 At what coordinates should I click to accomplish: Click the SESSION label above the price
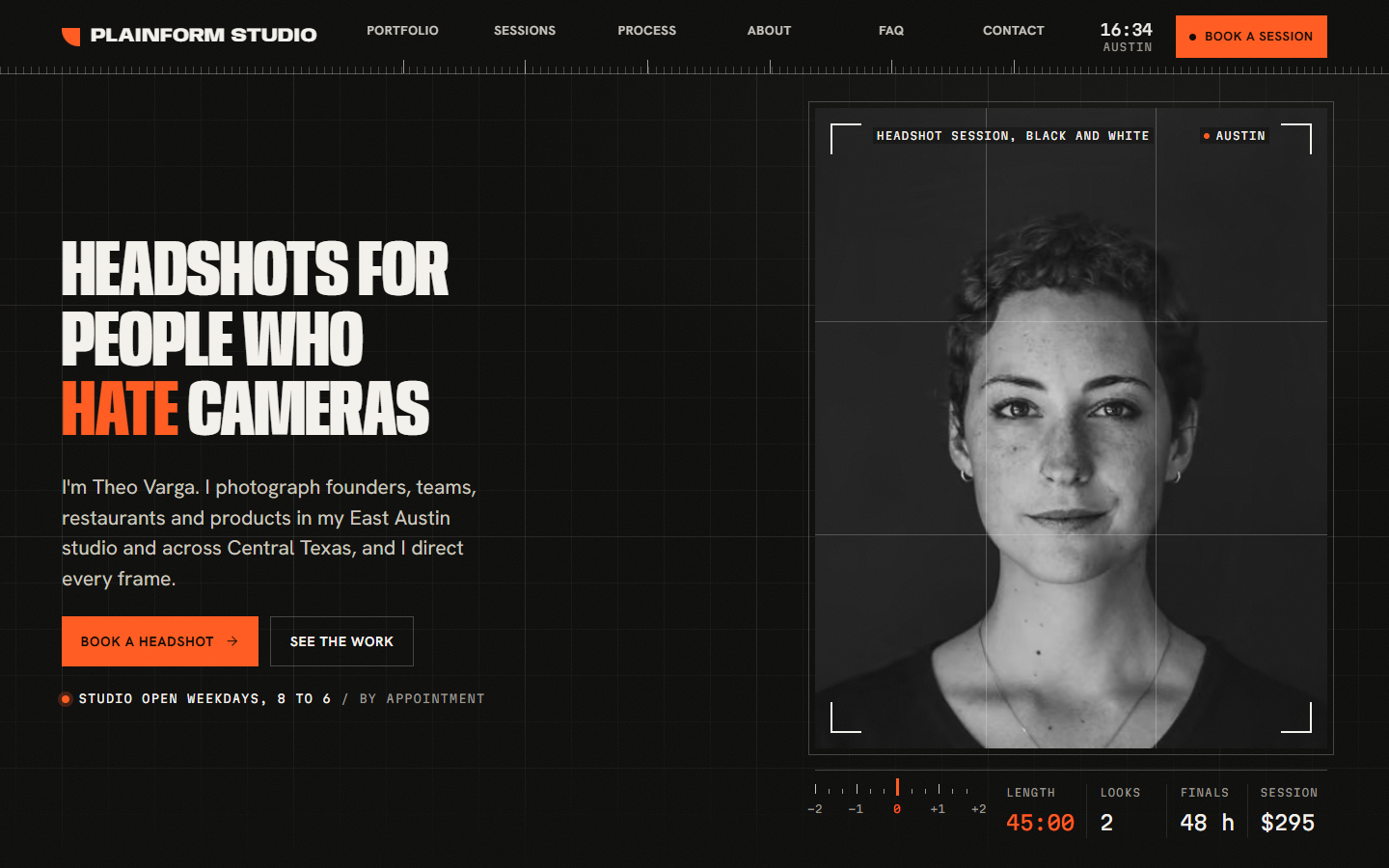pos(1289,793)
